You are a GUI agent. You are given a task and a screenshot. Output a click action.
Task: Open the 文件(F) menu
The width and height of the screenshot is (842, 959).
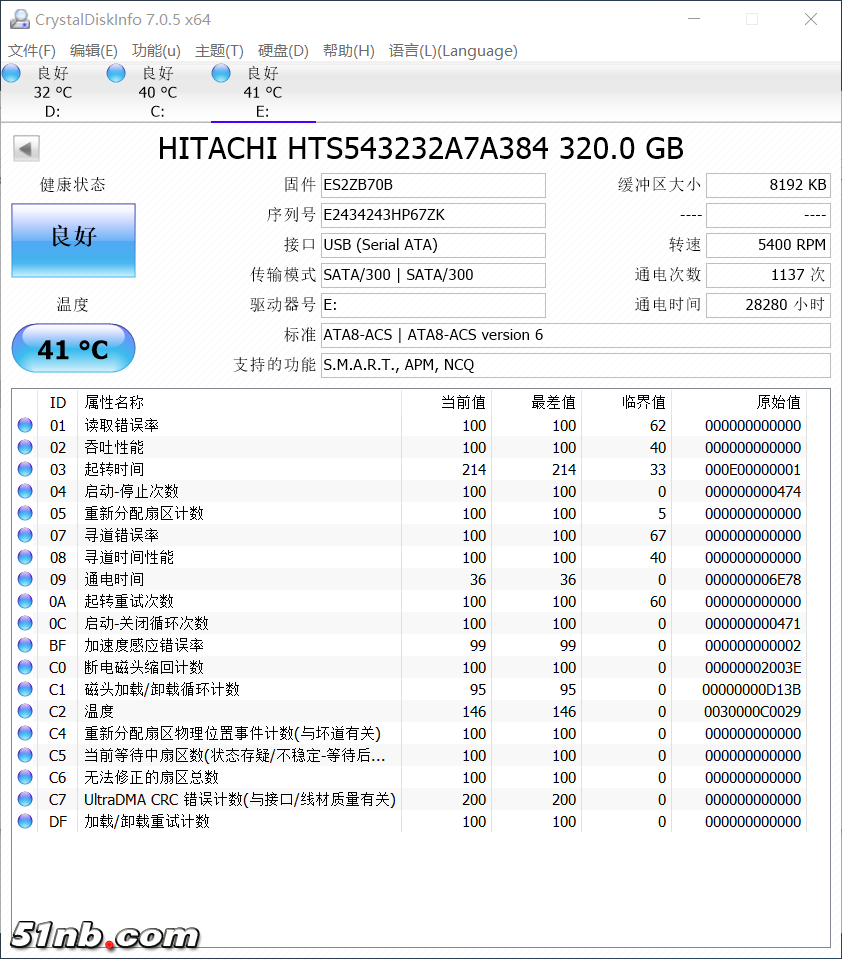[x=32, y=51]
